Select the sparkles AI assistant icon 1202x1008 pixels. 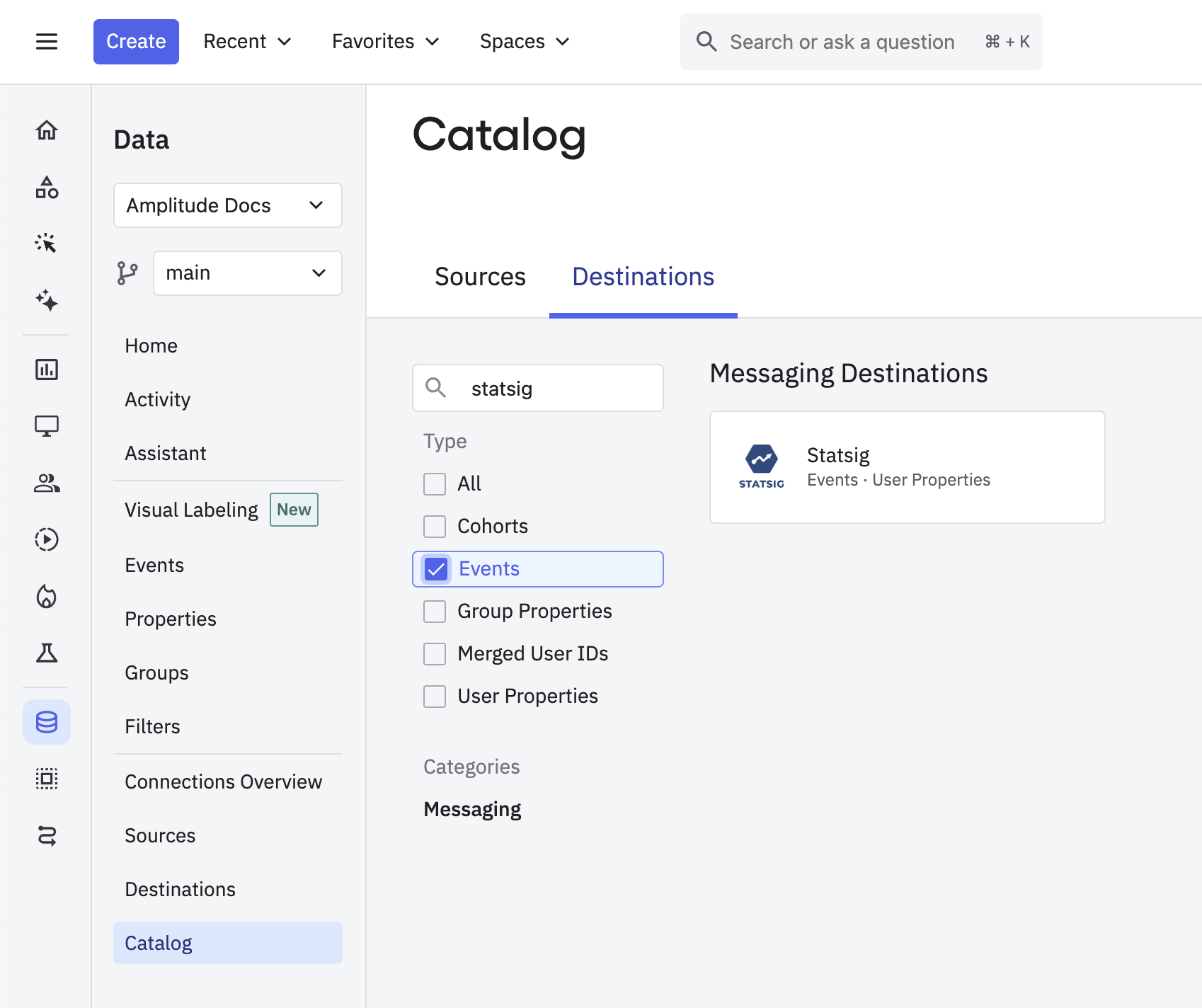(46, 301)
